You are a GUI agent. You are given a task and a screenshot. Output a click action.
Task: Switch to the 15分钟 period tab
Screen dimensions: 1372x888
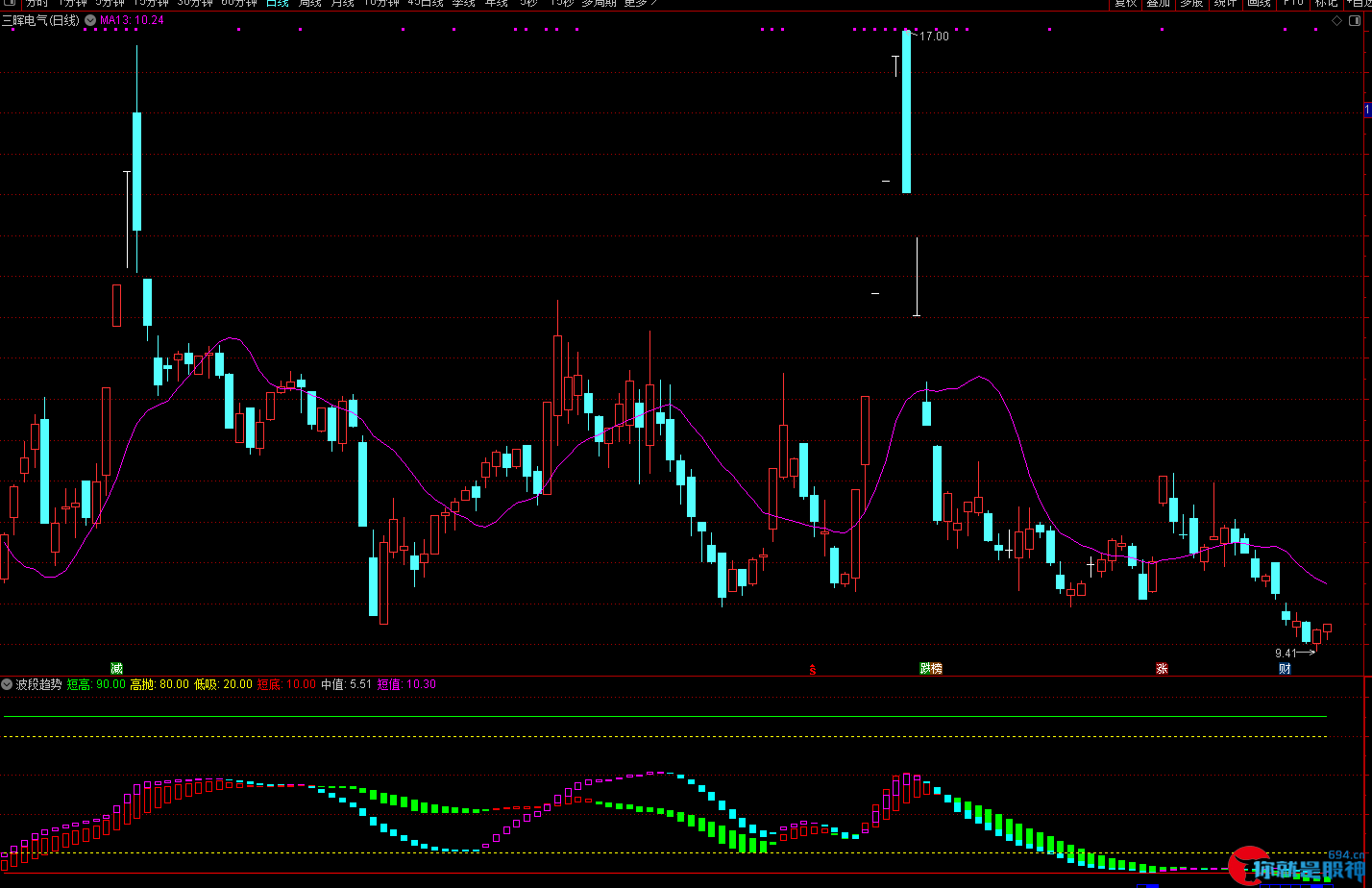[151, 3]
